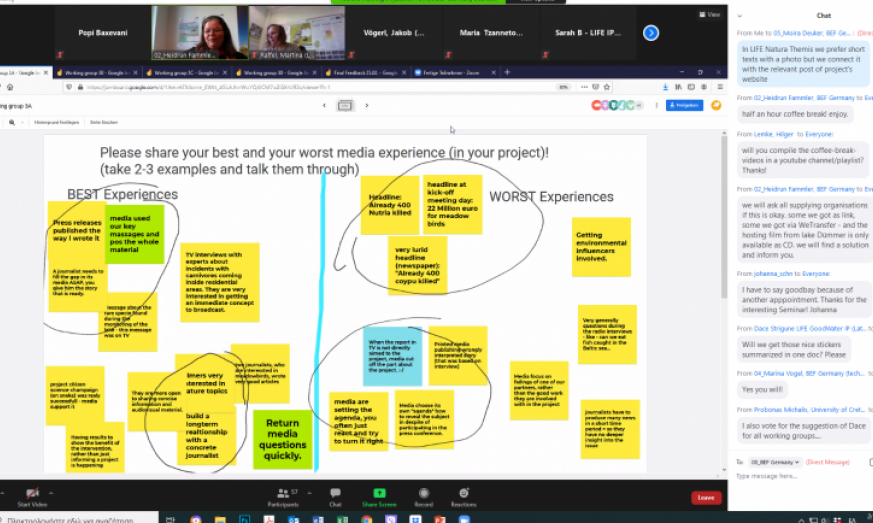This screenshot has height=523, width=873.
Task: Open the browser hamburger menu
Action: 720,87
